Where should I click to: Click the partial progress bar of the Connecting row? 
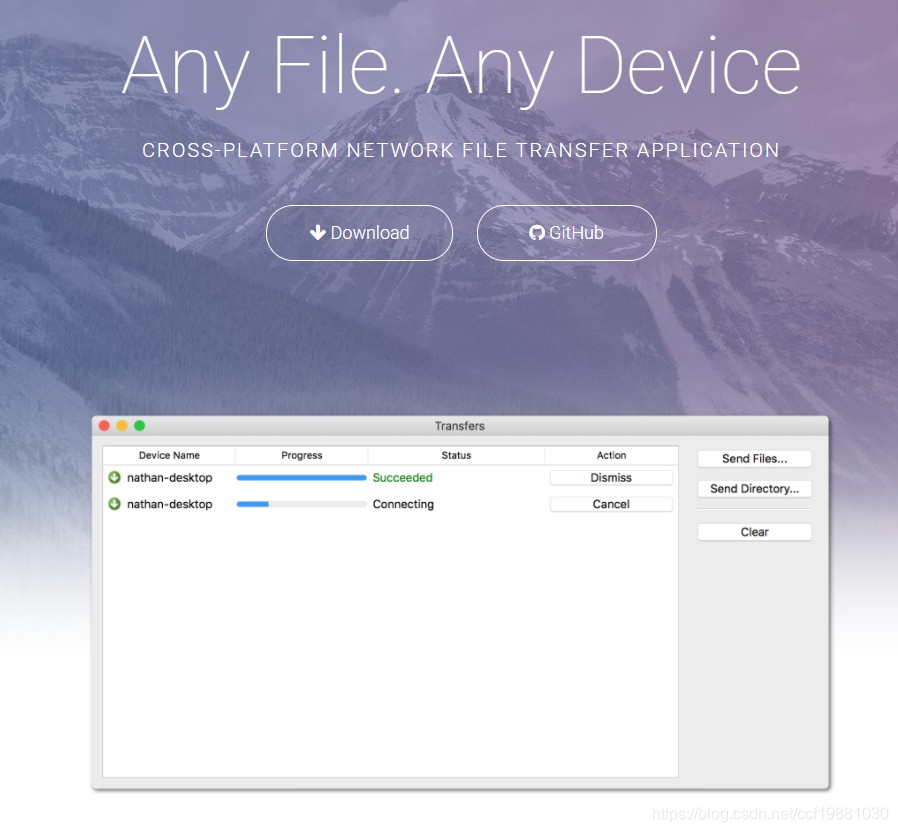point(301,504)
